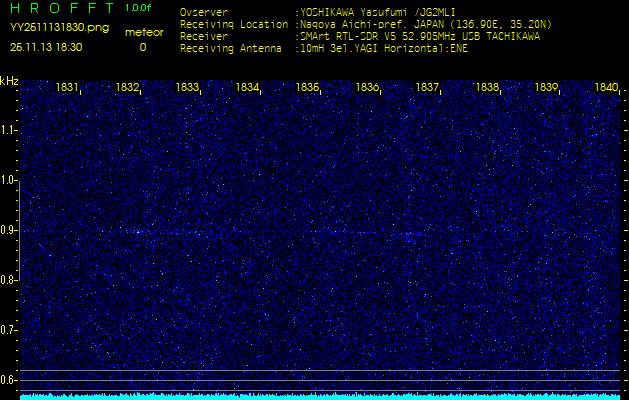The height and width of the screenshot is (400, 629).
Task: Select the 0.7 kHz axis label
Action: (x=9, y=329)
